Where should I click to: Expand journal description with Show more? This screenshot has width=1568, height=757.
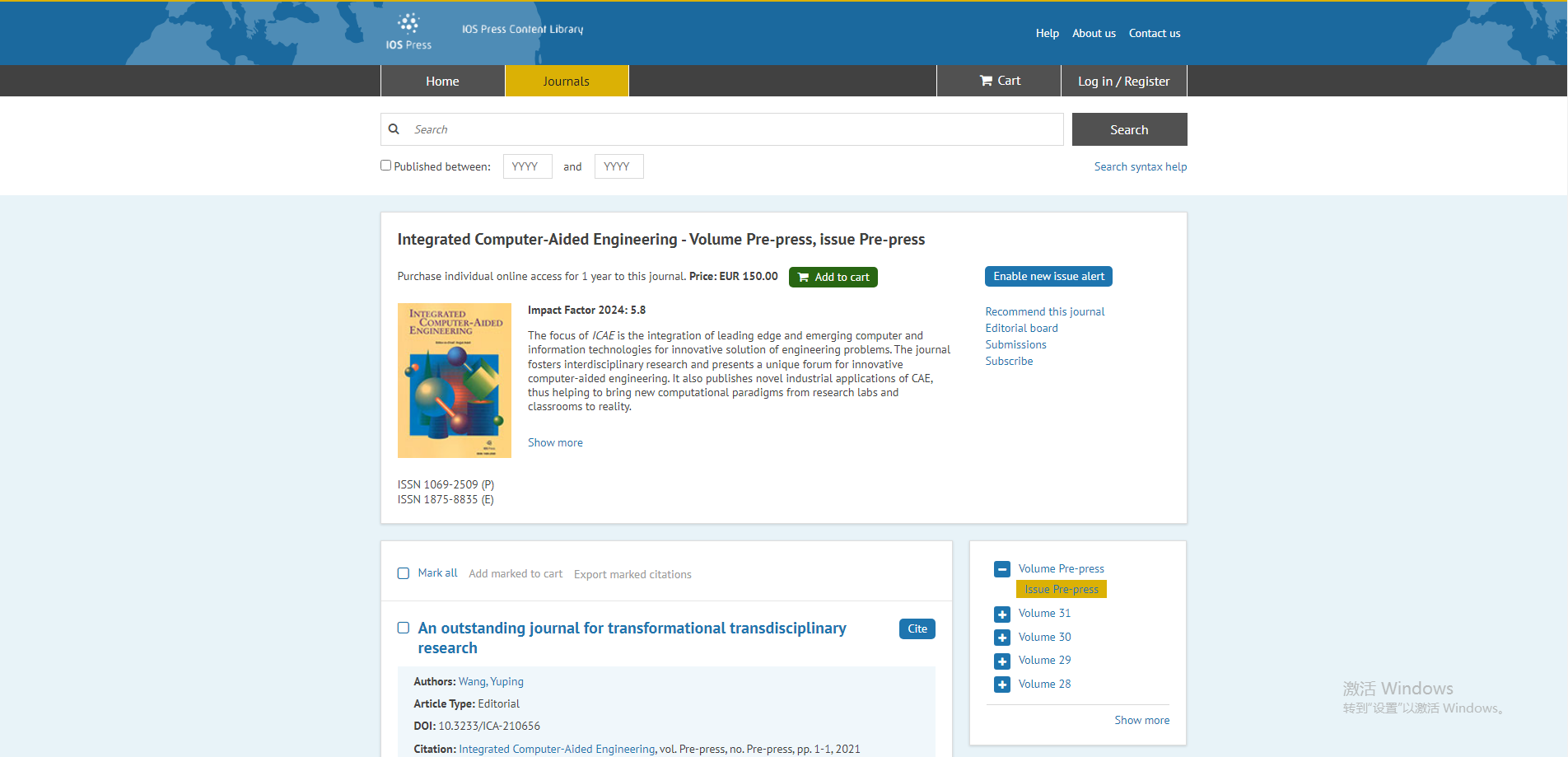pyautogui.click(x=555, y=442)
